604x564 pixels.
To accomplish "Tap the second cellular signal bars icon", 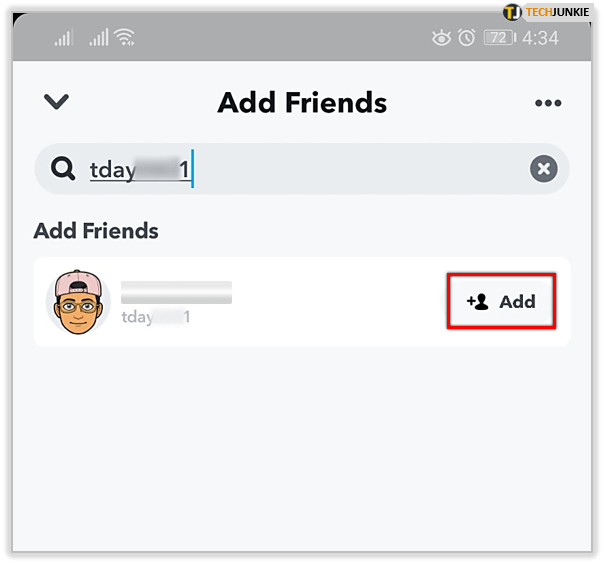I will tap(99, 37).
